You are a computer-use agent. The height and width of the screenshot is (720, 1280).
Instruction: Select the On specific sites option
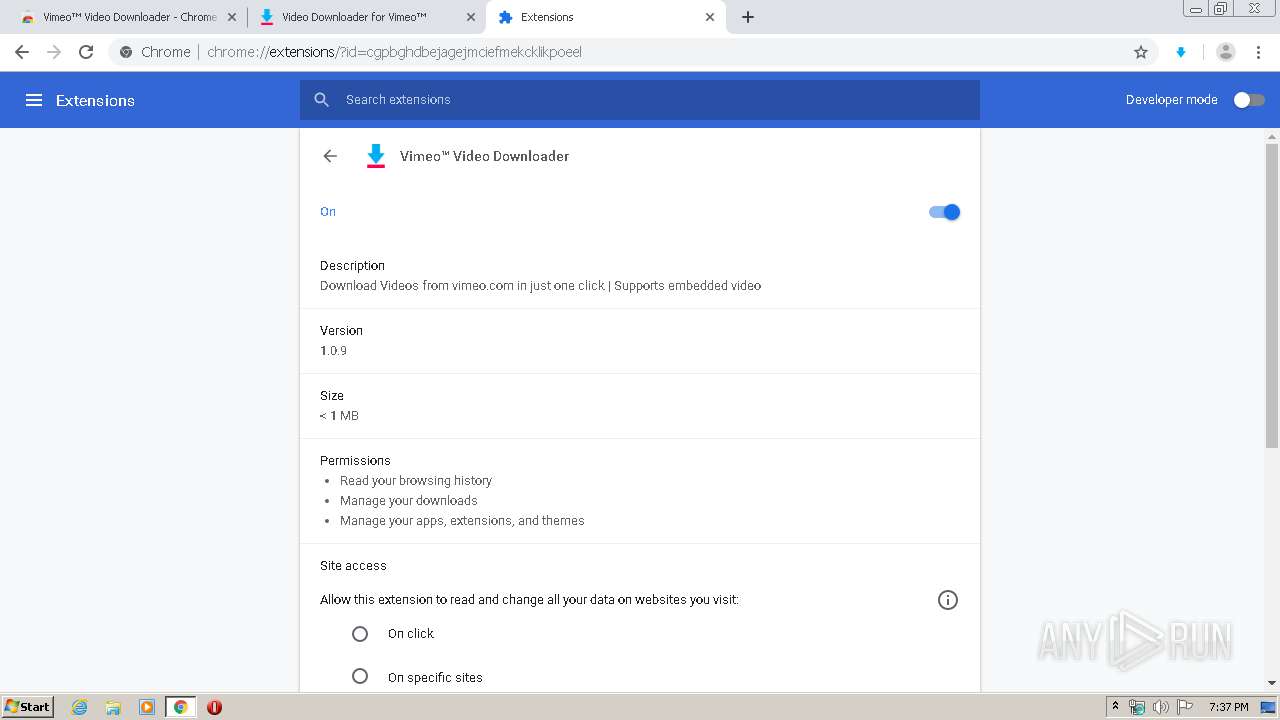360,677
